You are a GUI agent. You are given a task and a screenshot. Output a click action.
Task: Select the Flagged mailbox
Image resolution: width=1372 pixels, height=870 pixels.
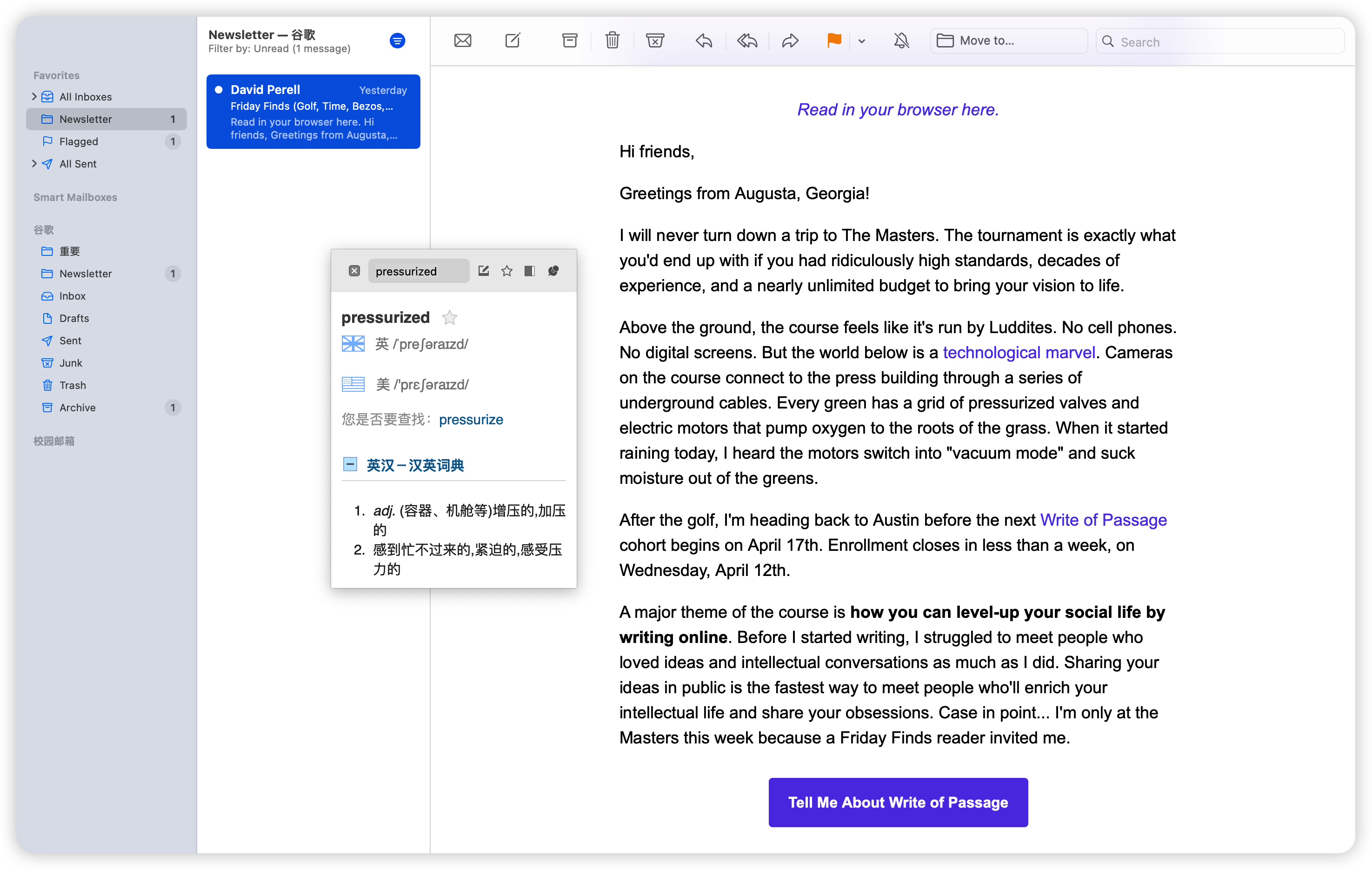tap(79, 141)
